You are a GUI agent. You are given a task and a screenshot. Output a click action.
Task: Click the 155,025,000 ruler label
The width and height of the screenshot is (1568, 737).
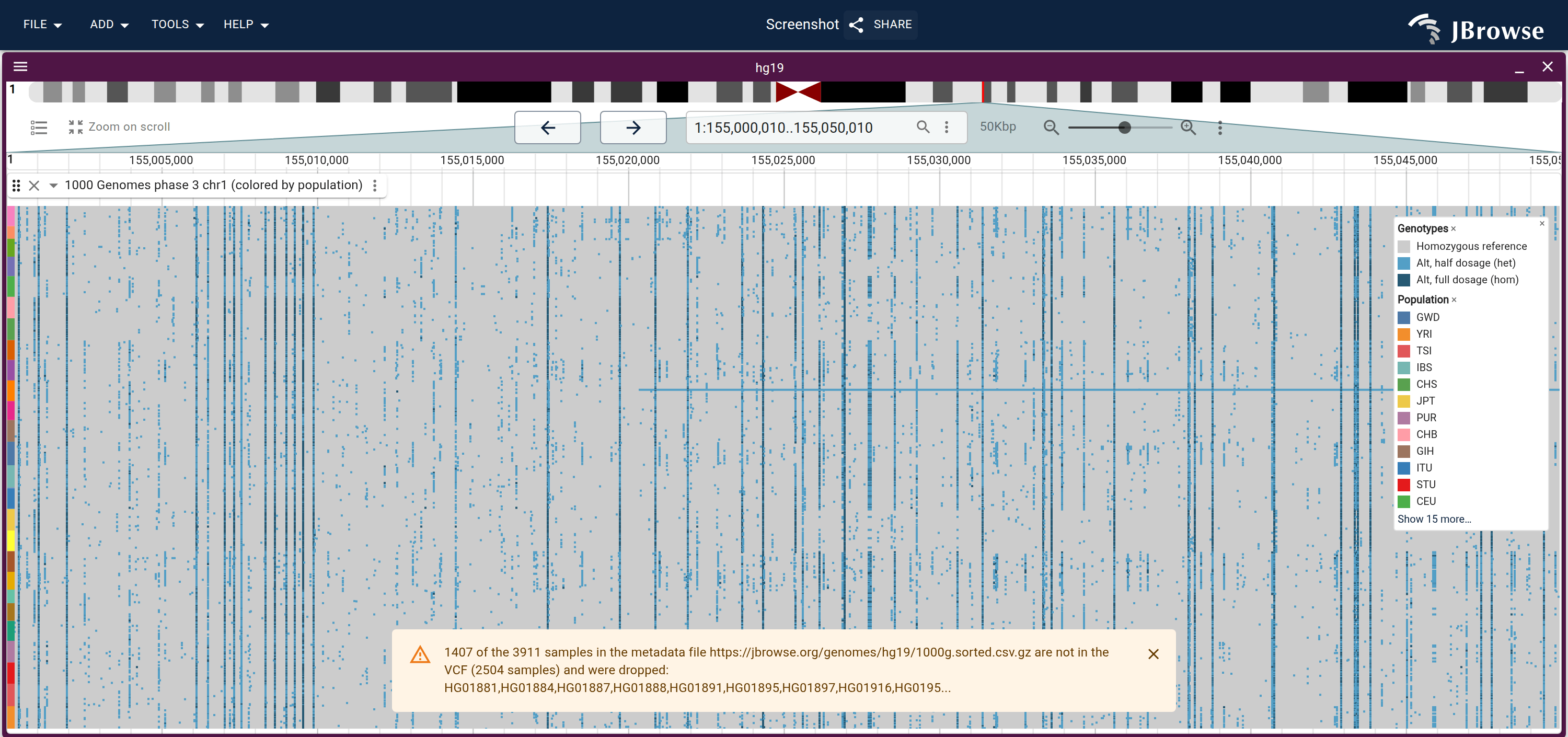pyautogui.click(x=783, y=160)
